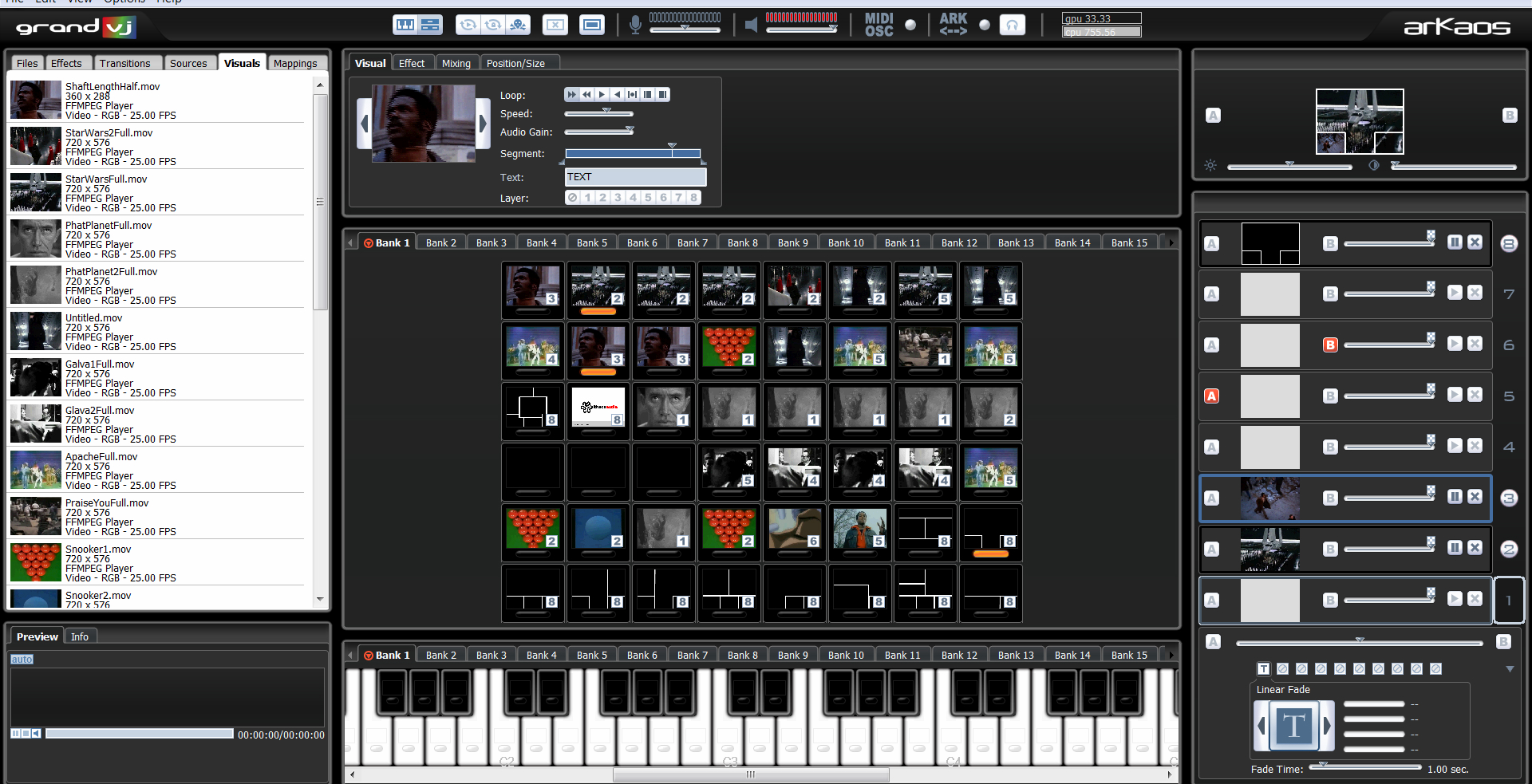Assign layer 8 to A
This screenshot has width=1532, height=784.
(x=1212, y=244)
